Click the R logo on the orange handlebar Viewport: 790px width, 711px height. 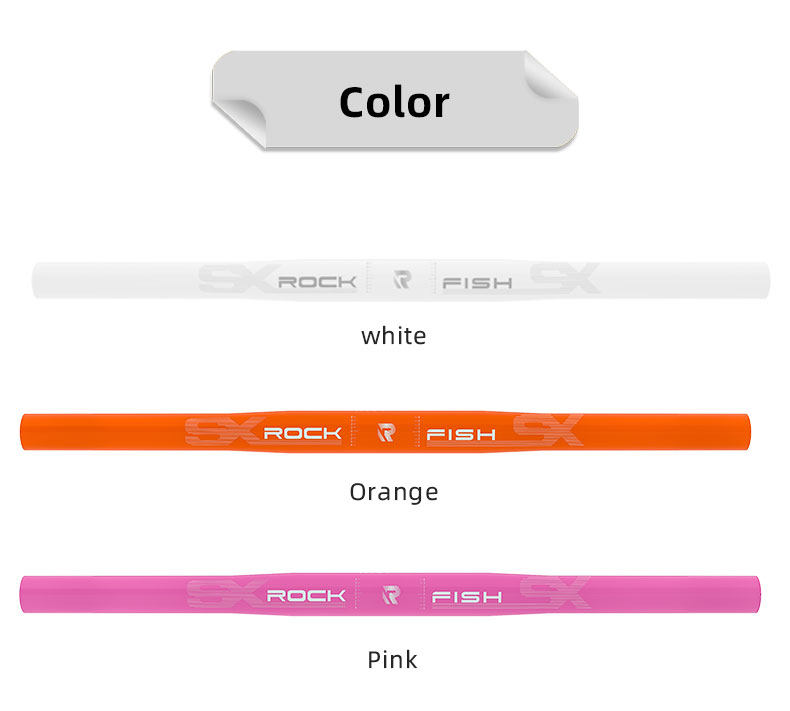pyautogui.click(x=386, y=433)
